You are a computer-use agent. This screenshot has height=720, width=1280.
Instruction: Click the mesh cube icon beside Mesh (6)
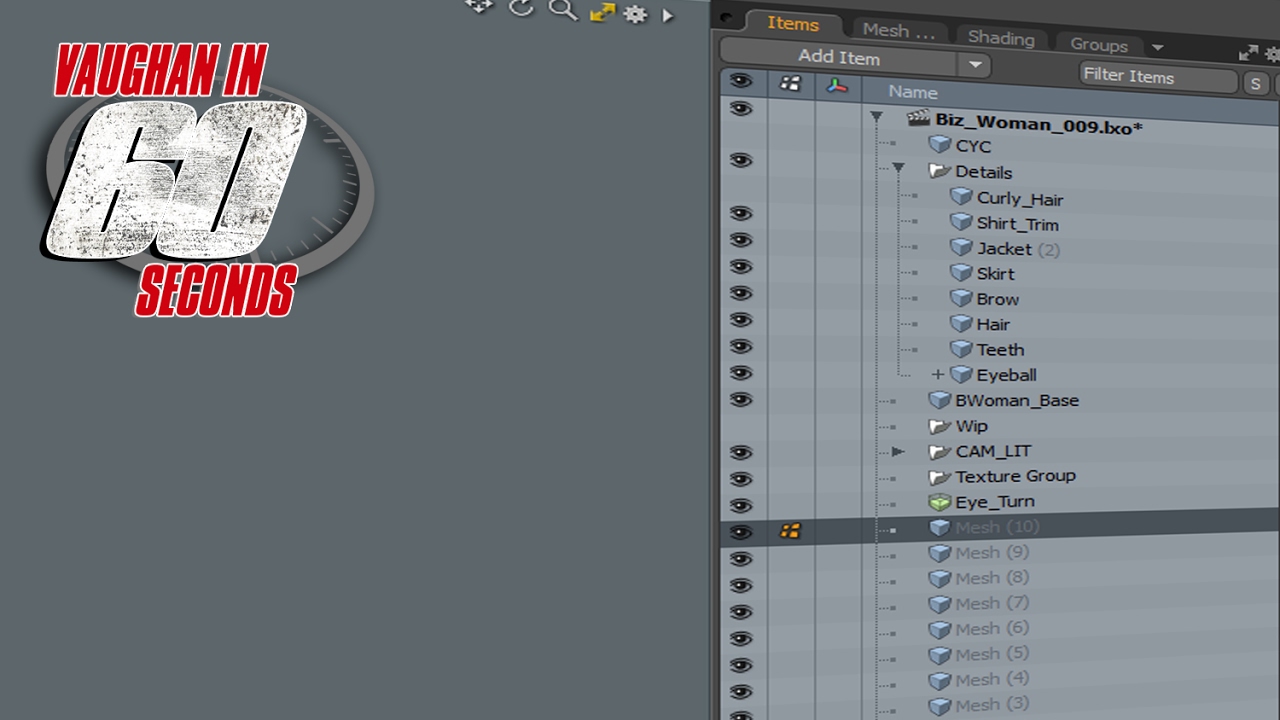(939, 629)
